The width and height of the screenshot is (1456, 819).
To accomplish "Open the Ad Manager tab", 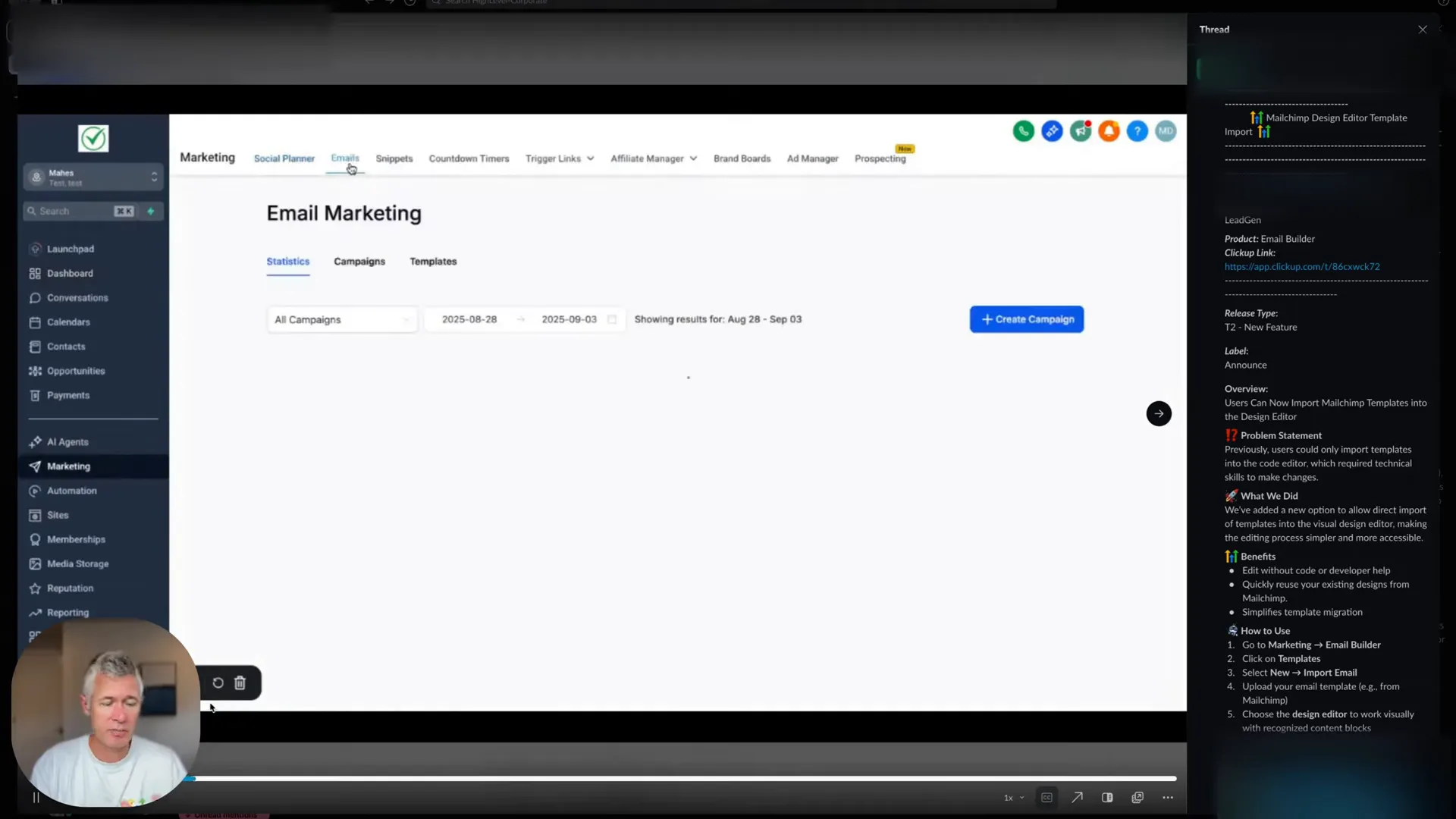I will coord(812,158).
